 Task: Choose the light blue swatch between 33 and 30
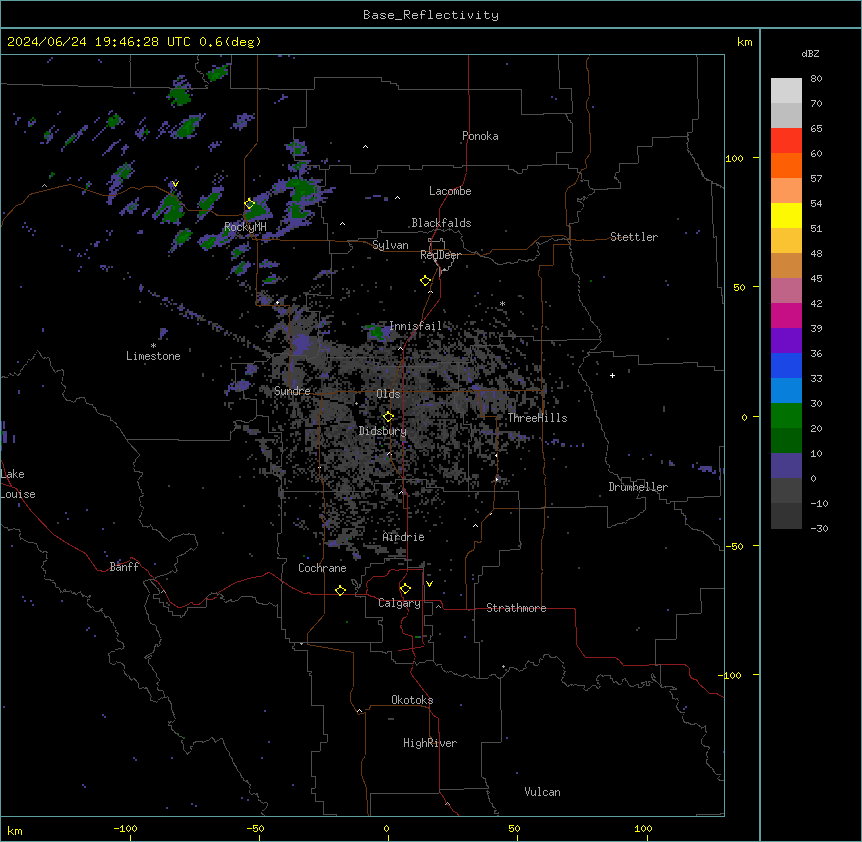coord(786,390)
